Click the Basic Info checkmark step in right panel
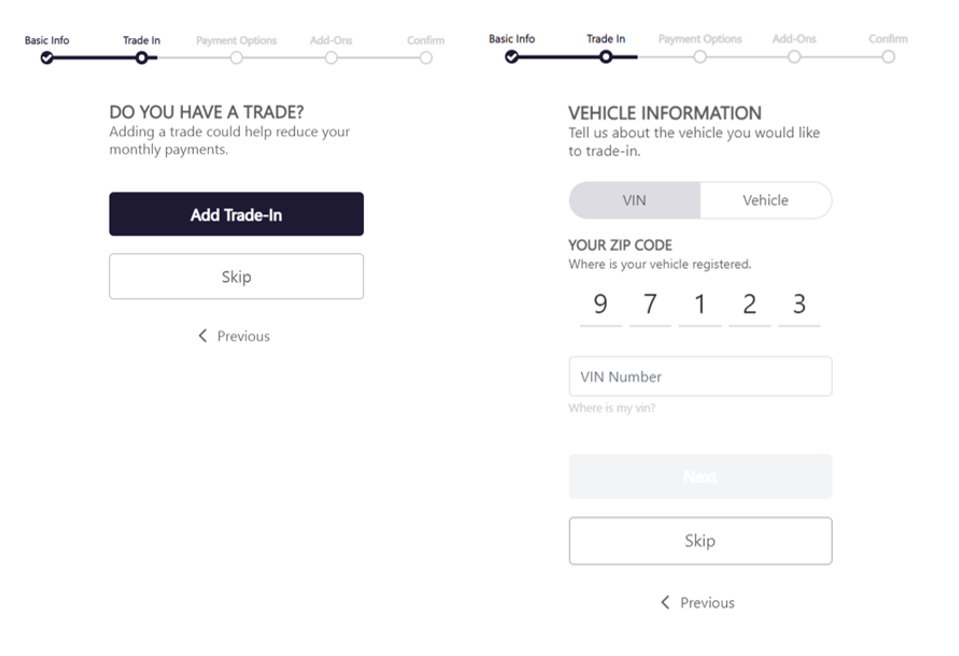Screen dimensions: 959x656 coord(512,57)
